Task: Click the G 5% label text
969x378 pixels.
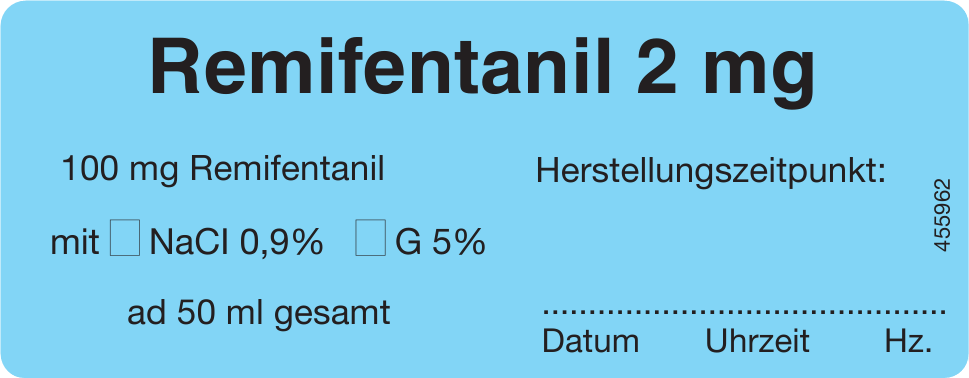Action: [x=440, y=243]
